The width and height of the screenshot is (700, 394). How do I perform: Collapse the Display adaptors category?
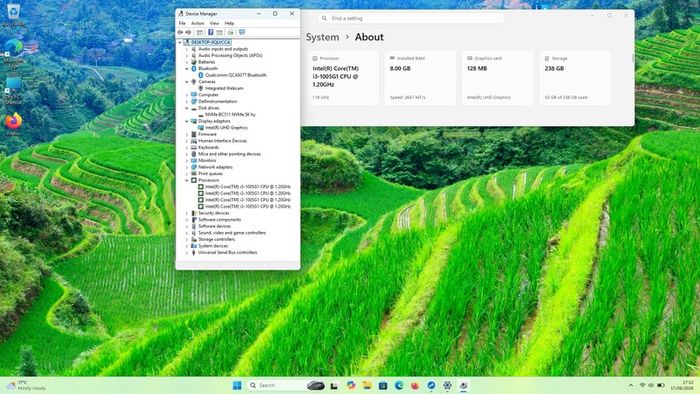(x=187, y=121)
